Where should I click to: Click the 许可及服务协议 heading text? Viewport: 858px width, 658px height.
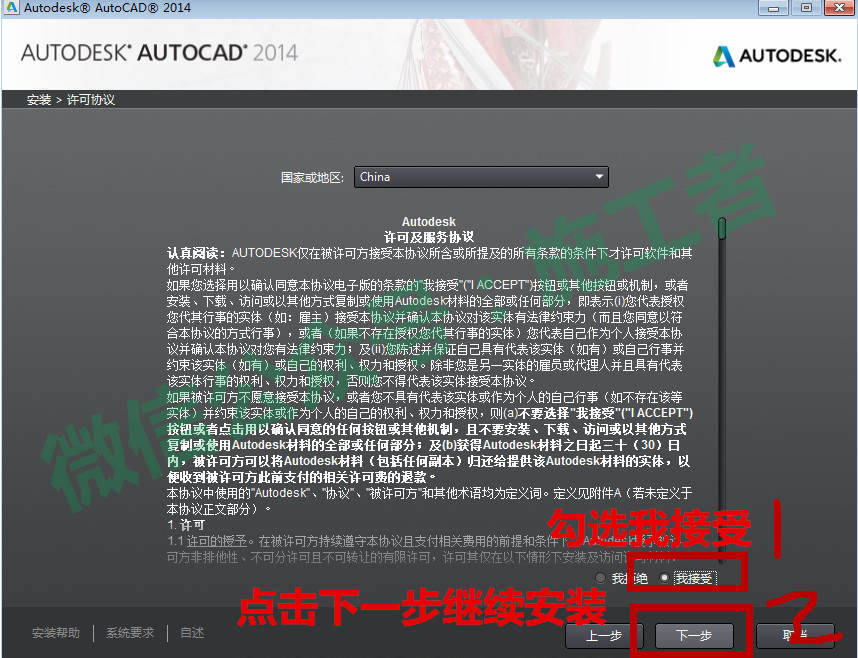429,237
